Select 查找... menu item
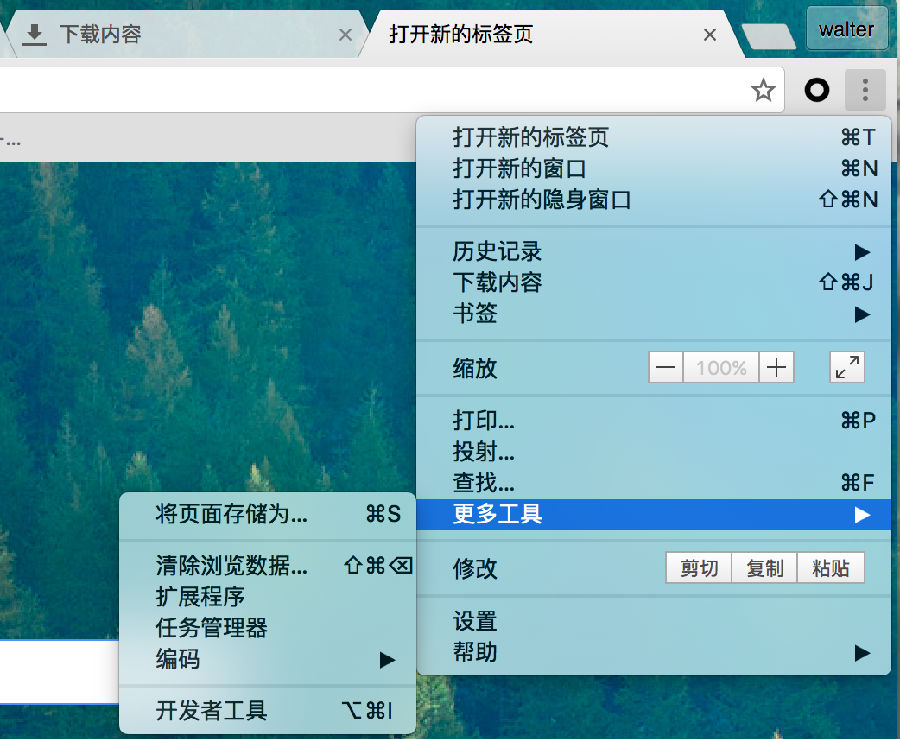 pyautogui.click(x=654, y=483)
